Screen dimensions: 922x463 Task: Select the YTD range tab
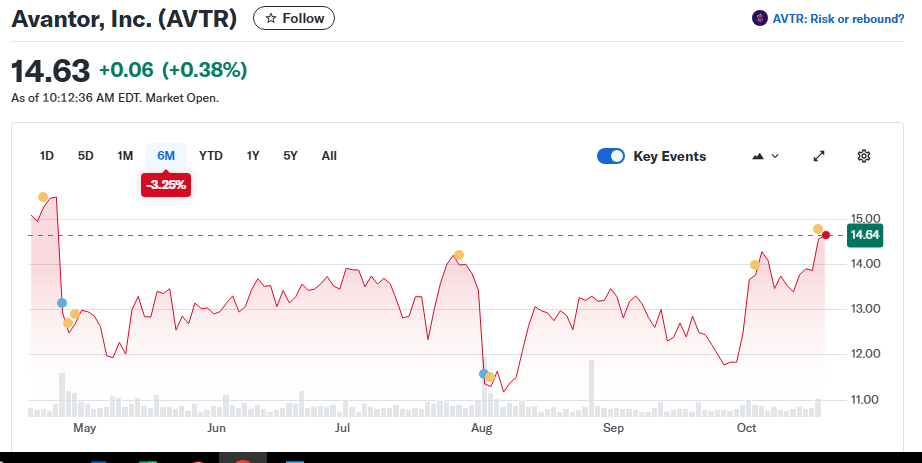pyautogui.click(x=211, y=156)
